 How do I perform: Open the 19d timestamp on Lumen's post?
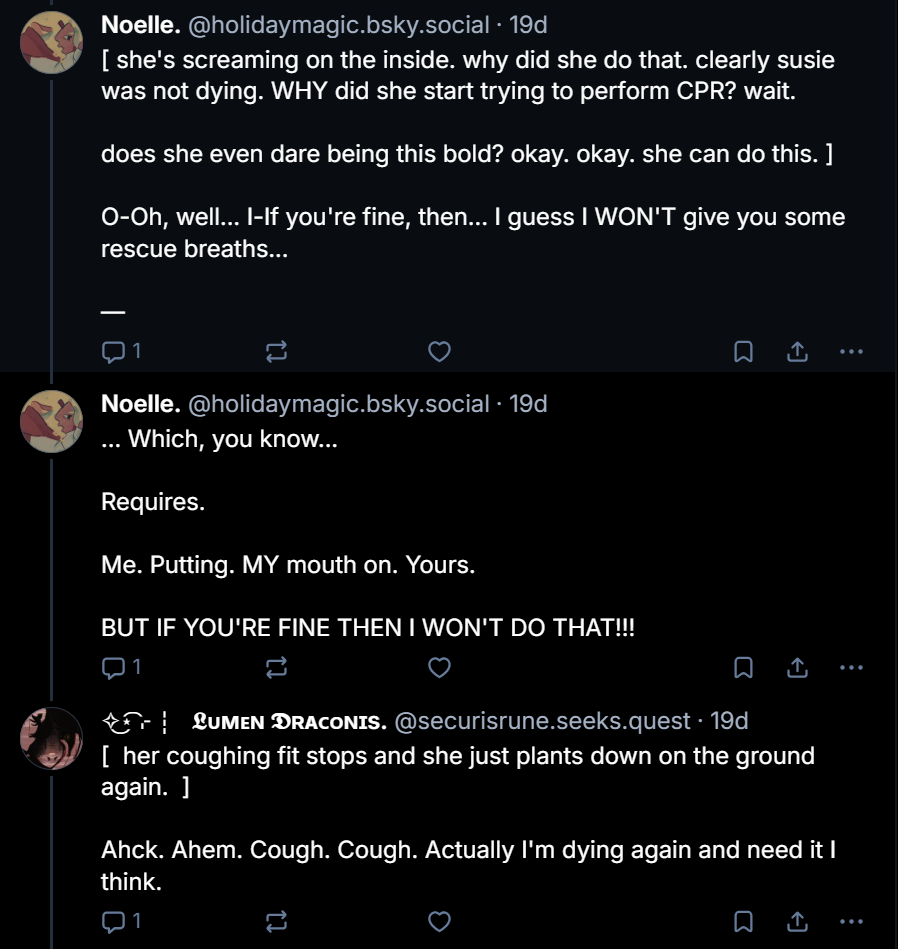729,721
